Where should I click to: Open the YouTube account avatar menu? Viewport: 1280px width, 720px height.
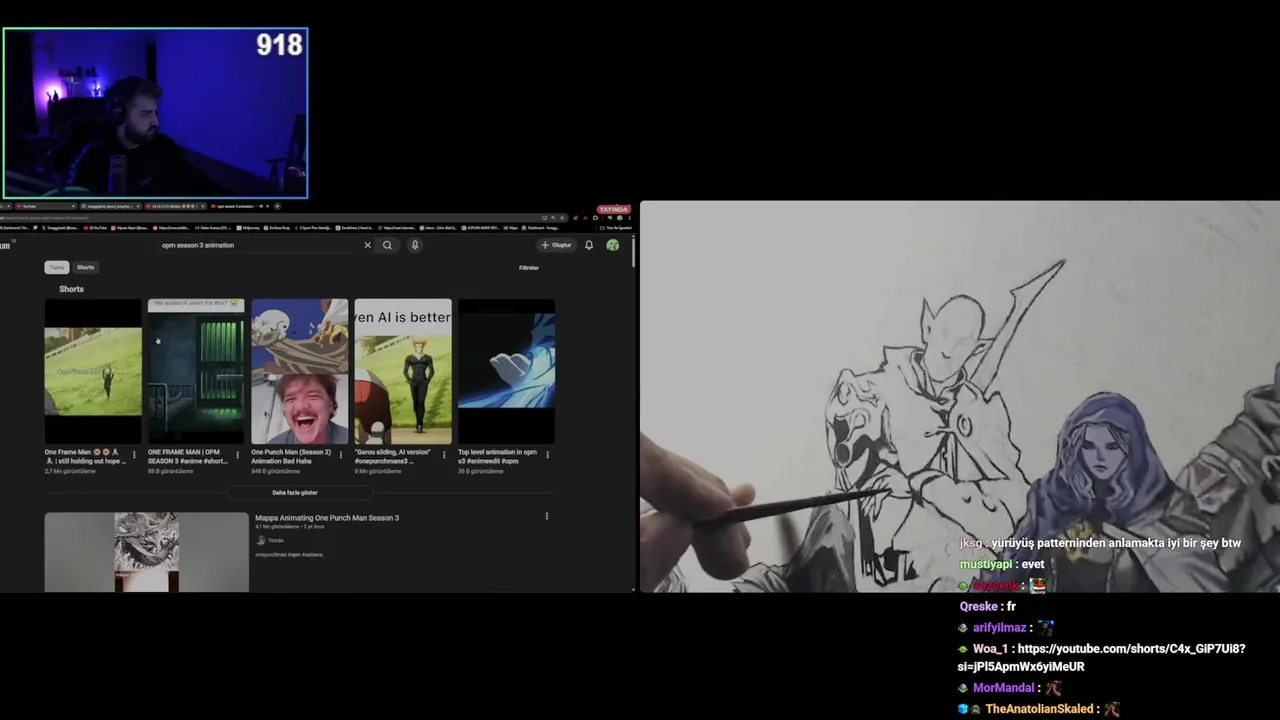(x=612, y=245)
